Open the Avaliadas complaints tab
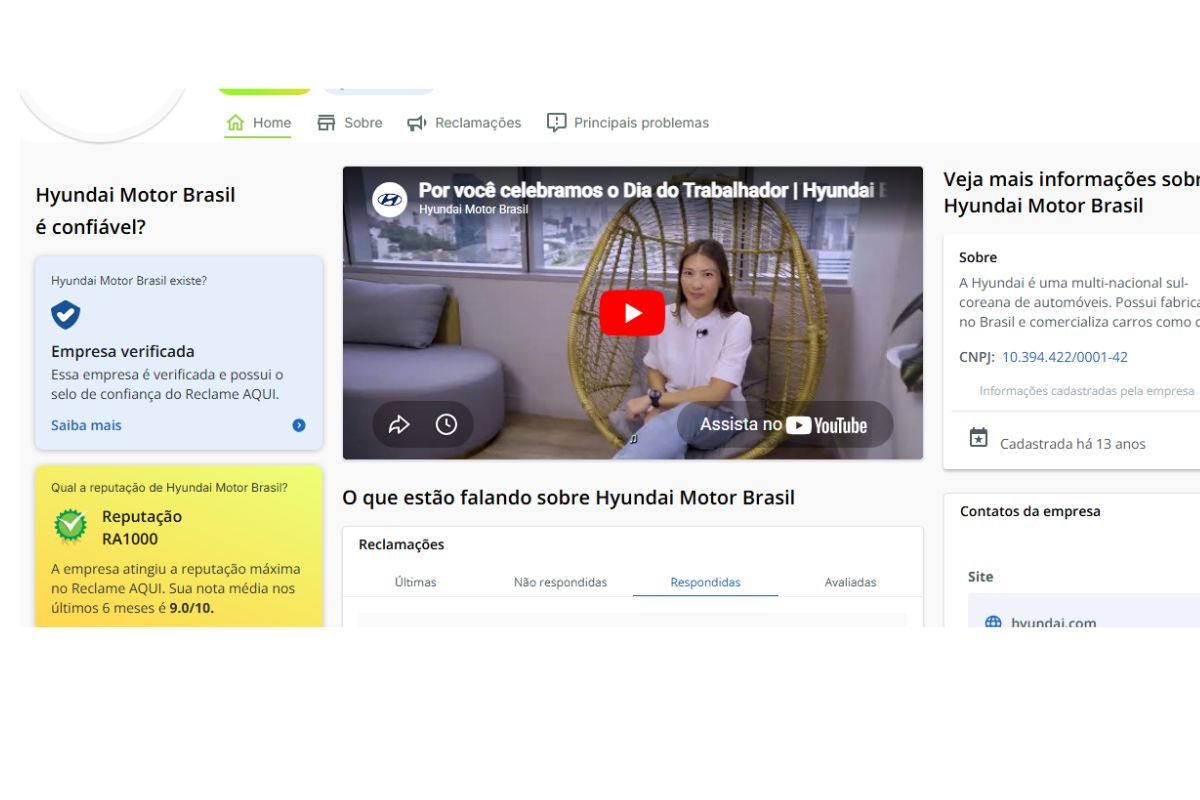Viewport: 1200px width, 800px height. coord(849,582)
